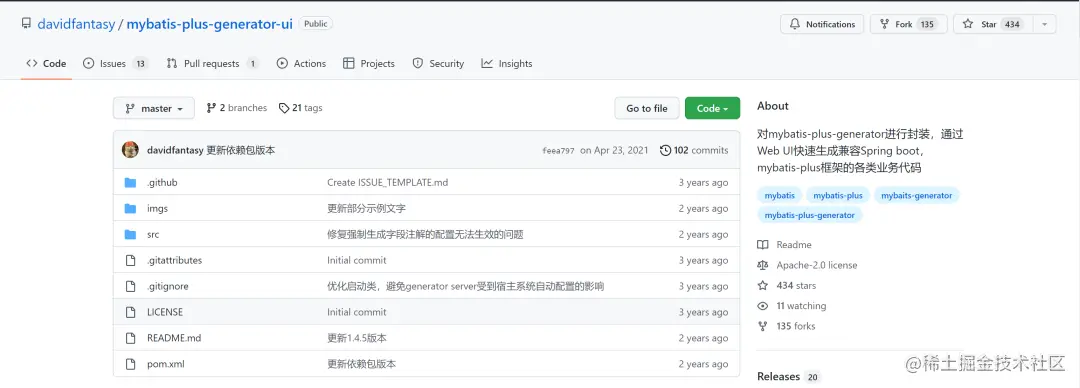Open the Projects tab
The width and height of the screenshot is (1080, 388).
pyautogui.click(x=369, y=63)
